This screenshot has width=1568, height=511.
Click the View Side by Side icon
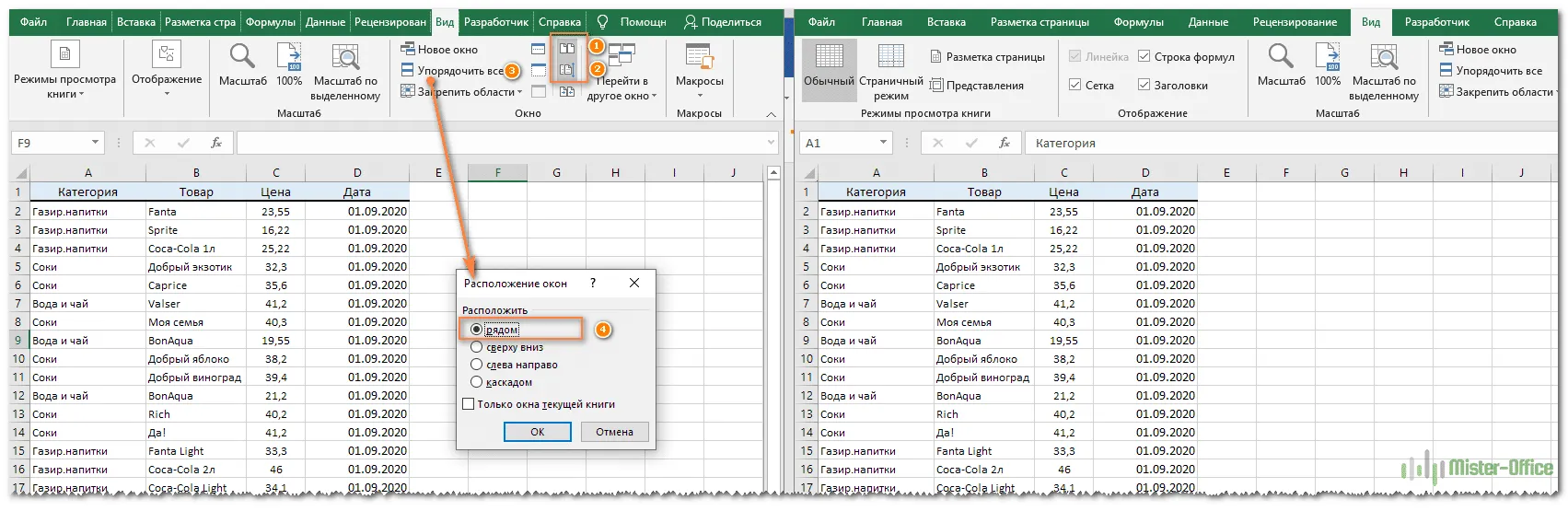coord(567,49)
